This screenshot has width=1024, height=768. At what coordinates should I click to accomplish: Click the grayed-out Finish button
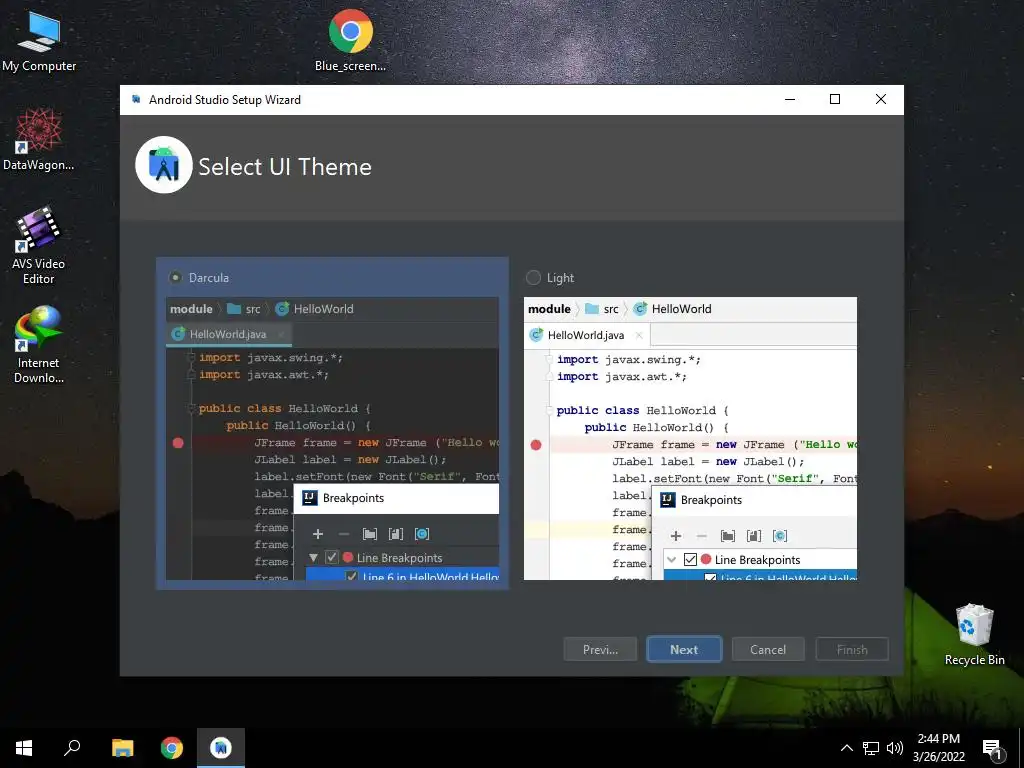click(x=852, y=649)
